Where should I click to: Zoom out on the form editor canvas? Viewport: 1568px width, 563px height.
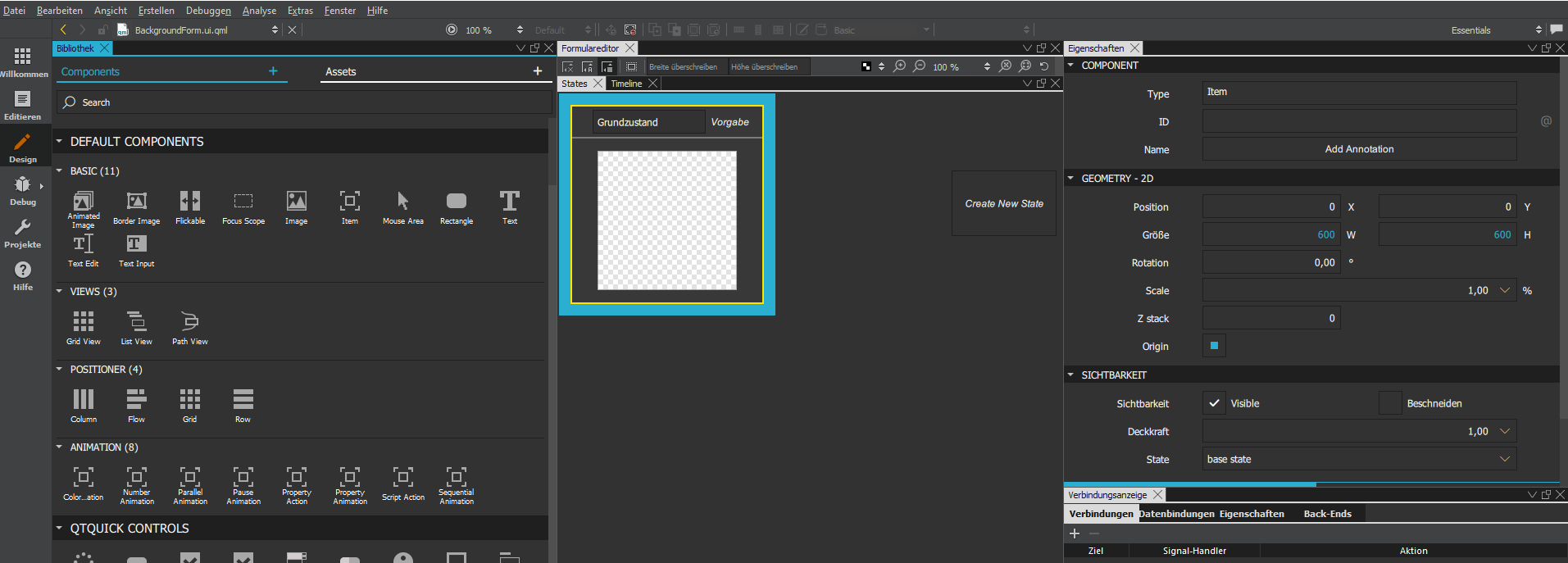920,66
